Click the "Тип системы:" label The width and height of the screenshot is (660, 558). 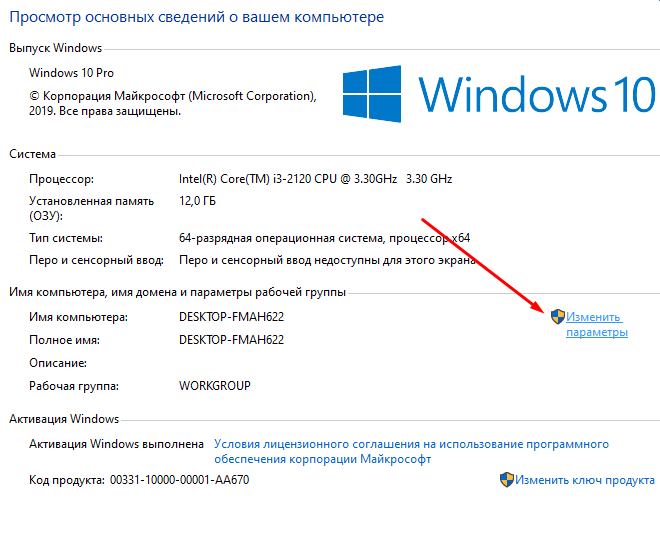(66, 238)
